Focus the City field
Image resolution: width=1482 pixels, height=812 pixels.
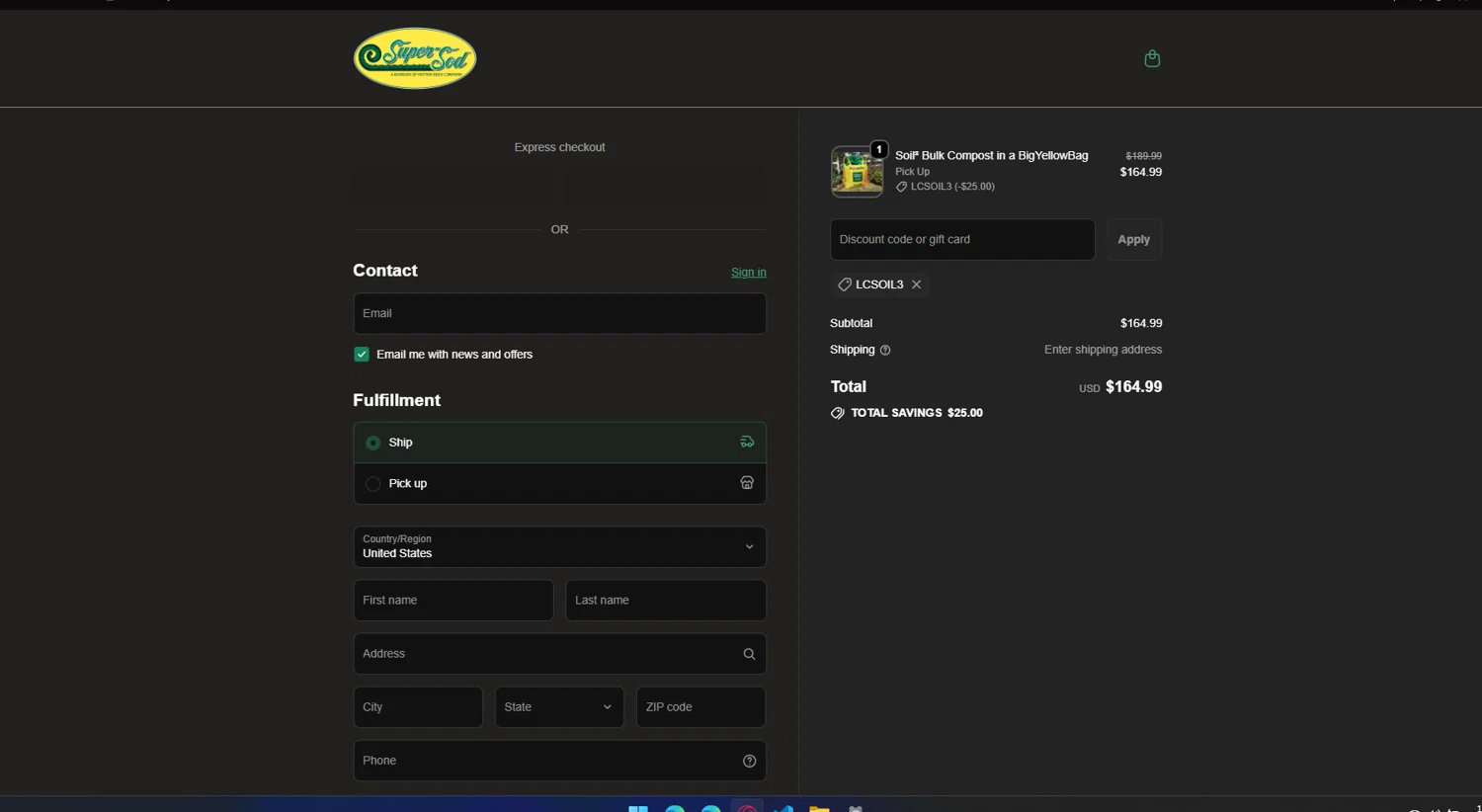click(418, 707)
